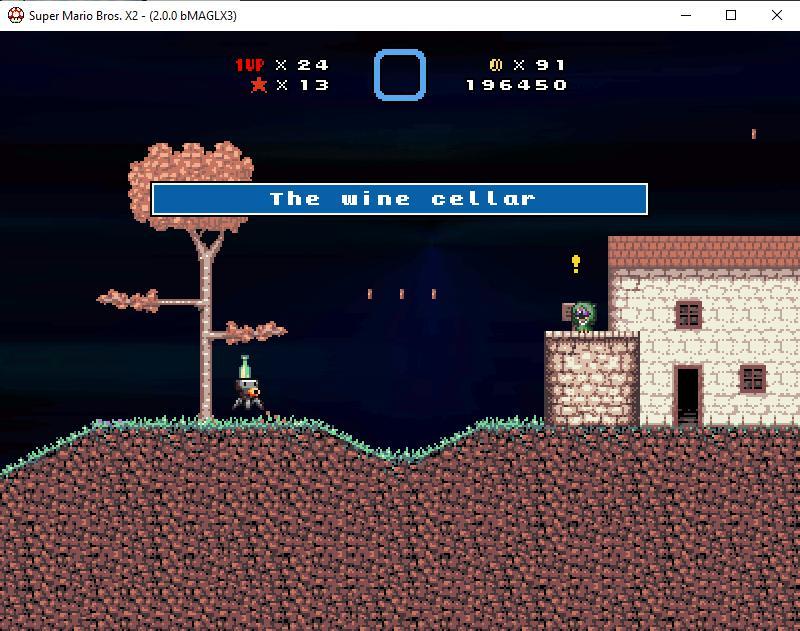Click the lower right house window

click(x=752, y=379)
